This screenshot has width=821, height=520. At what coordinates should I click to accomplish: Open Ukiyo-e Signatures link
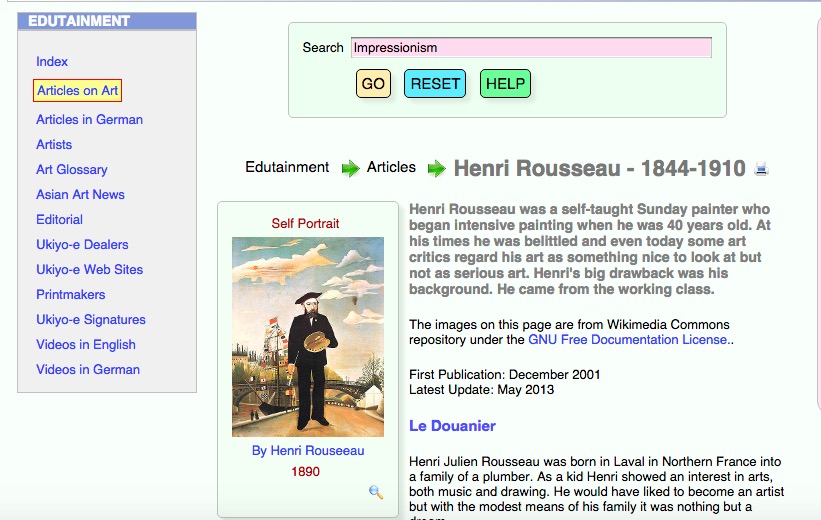tap(91, 320)
